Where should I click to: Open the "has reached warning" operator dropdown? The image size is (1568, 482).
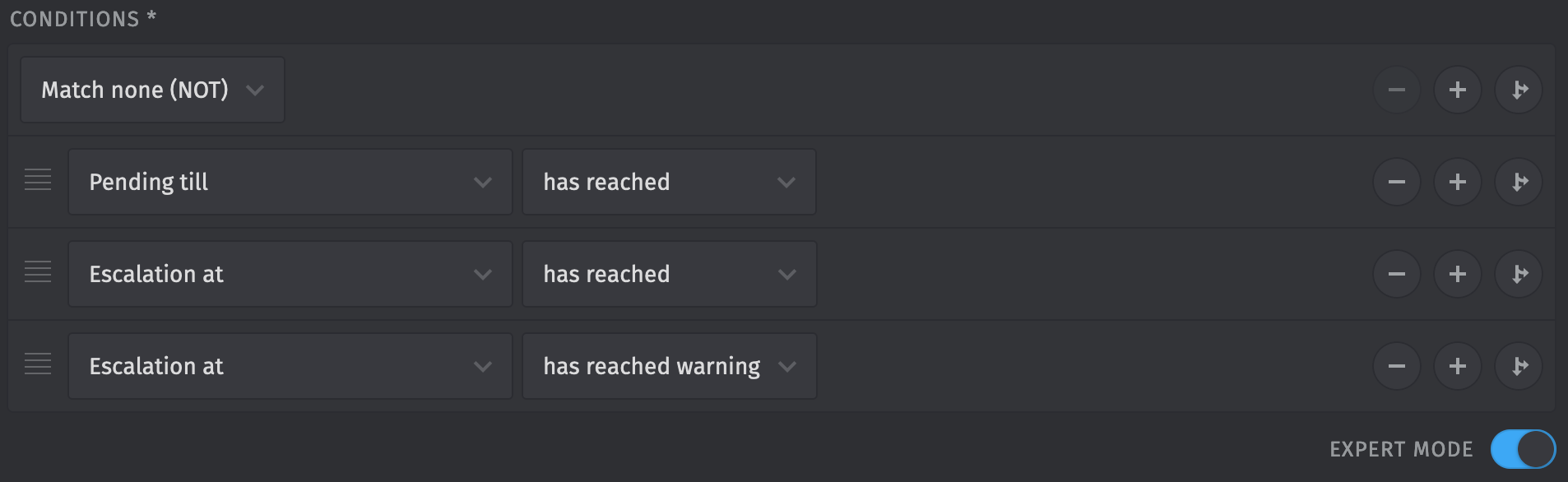coord(669,366)
